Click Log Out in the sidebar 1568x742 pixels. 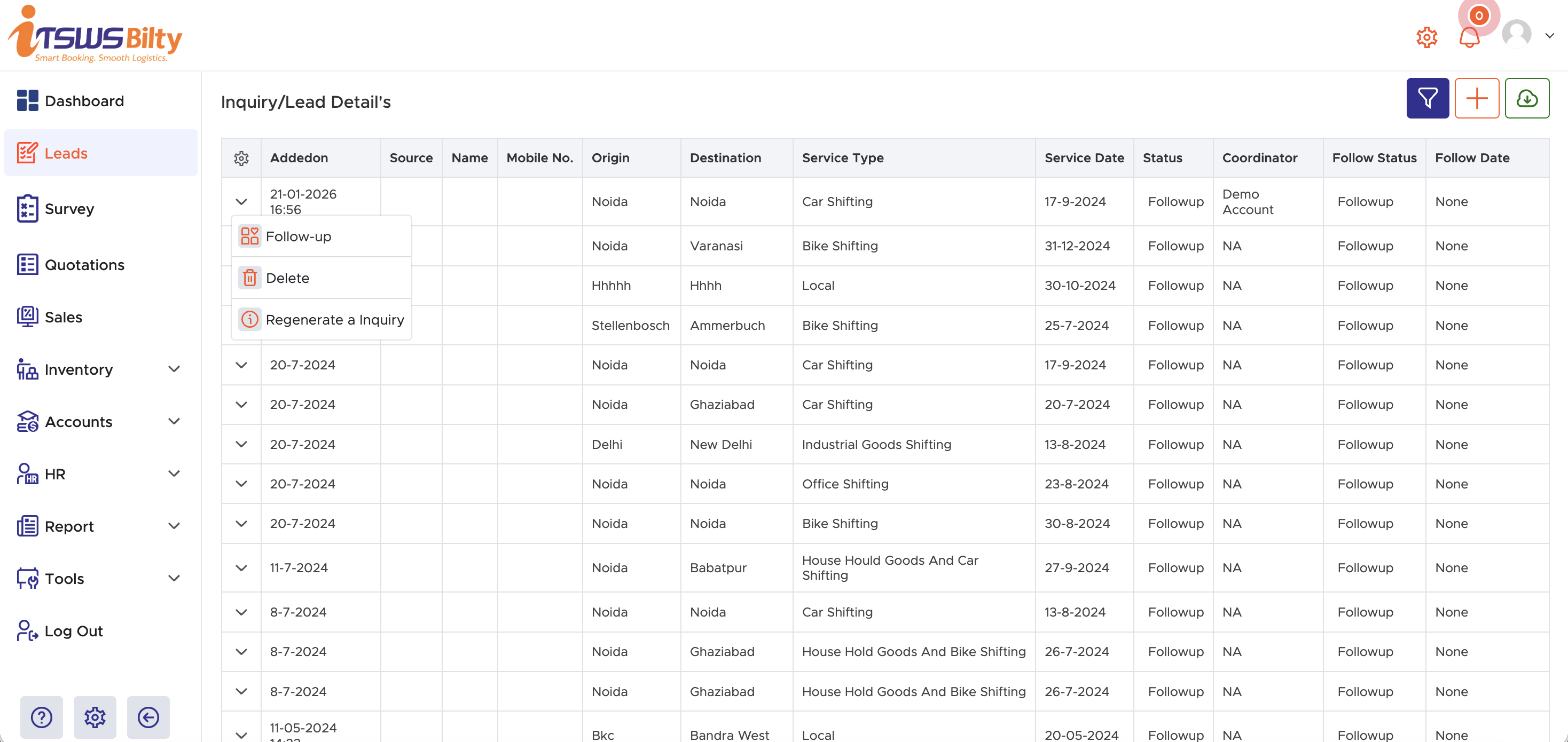73,631
